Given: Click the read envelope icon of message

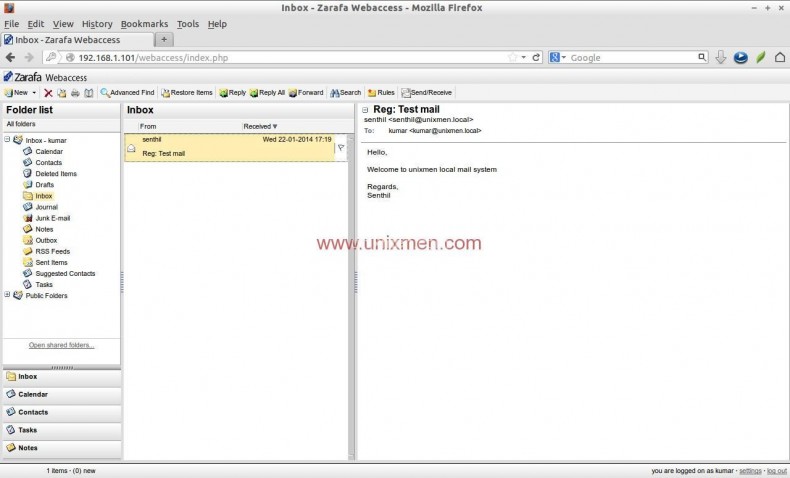Looking at the screenshot, I should [131, 148].
